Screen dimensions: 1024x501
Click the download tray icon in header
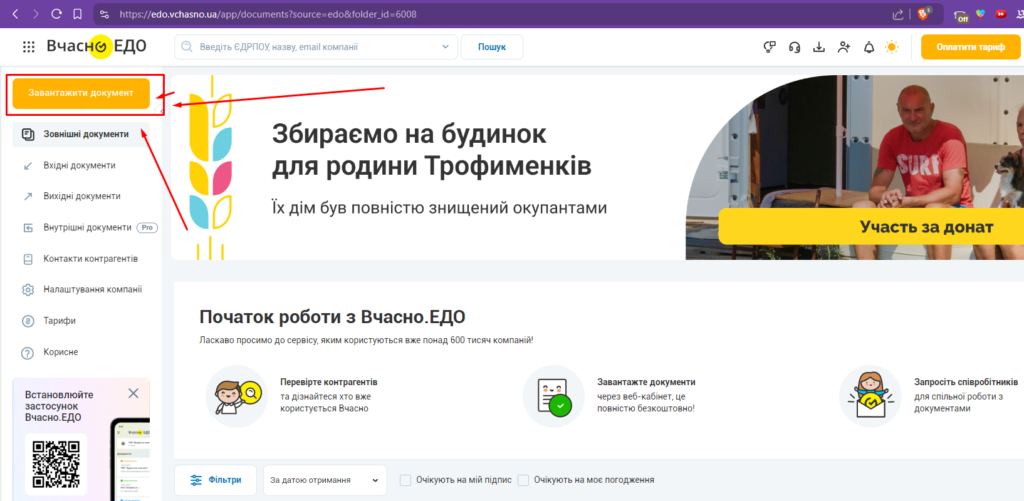pyautogui.click(x=819, y=47)
